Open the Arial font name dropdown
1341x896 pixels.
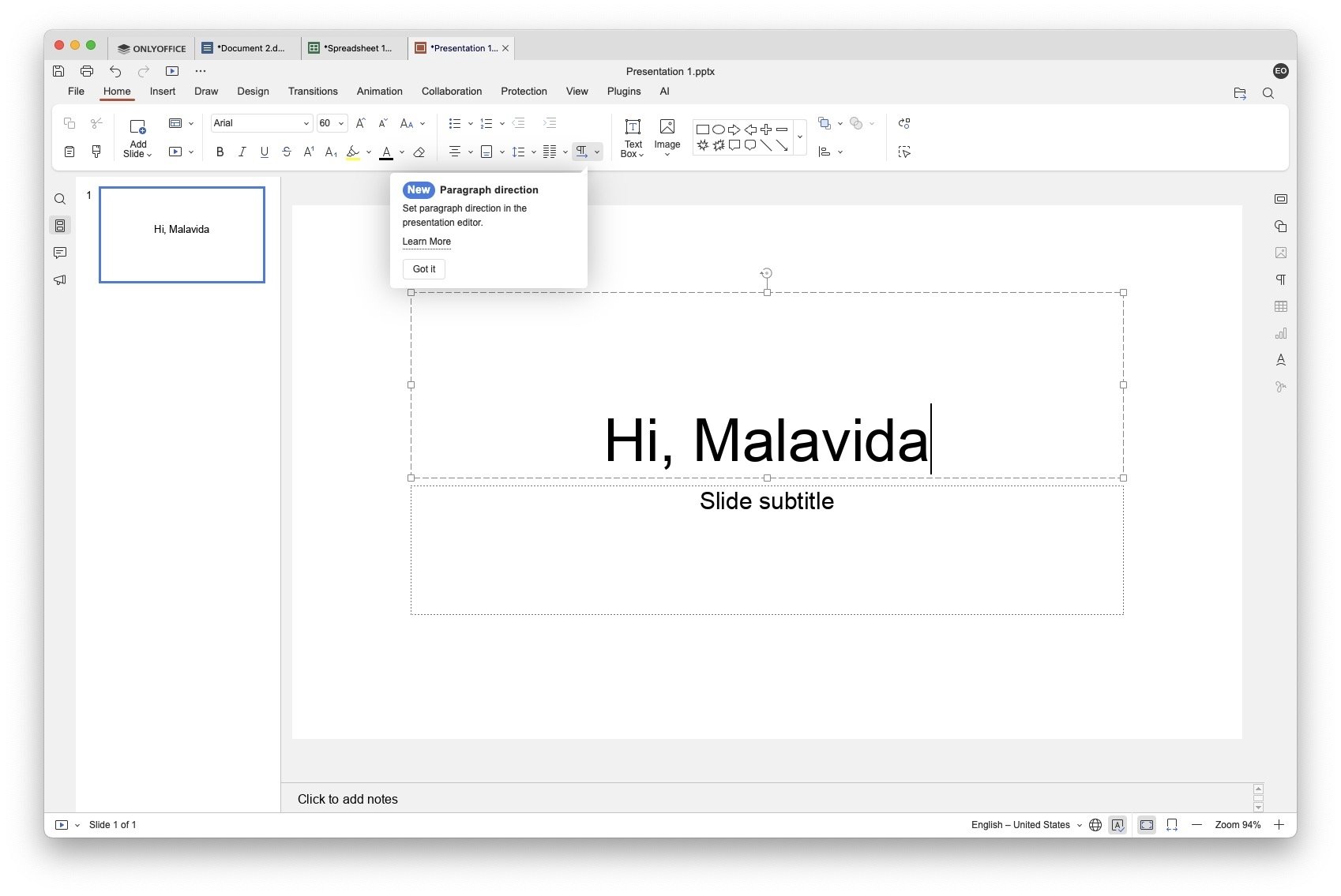tap(261, 123)
